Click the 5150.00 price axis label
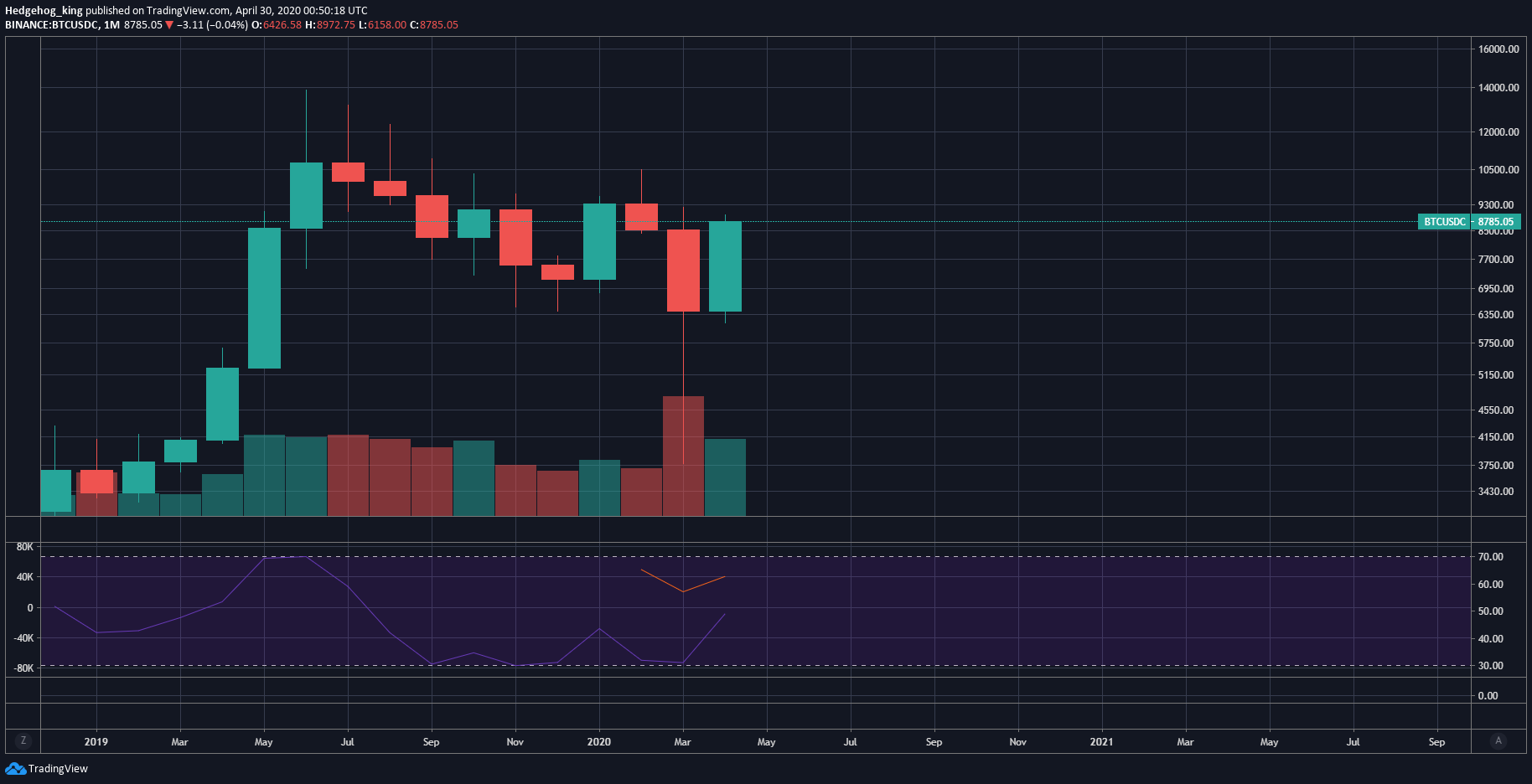The image size is (1532, 784). (x=1496, y=375)
